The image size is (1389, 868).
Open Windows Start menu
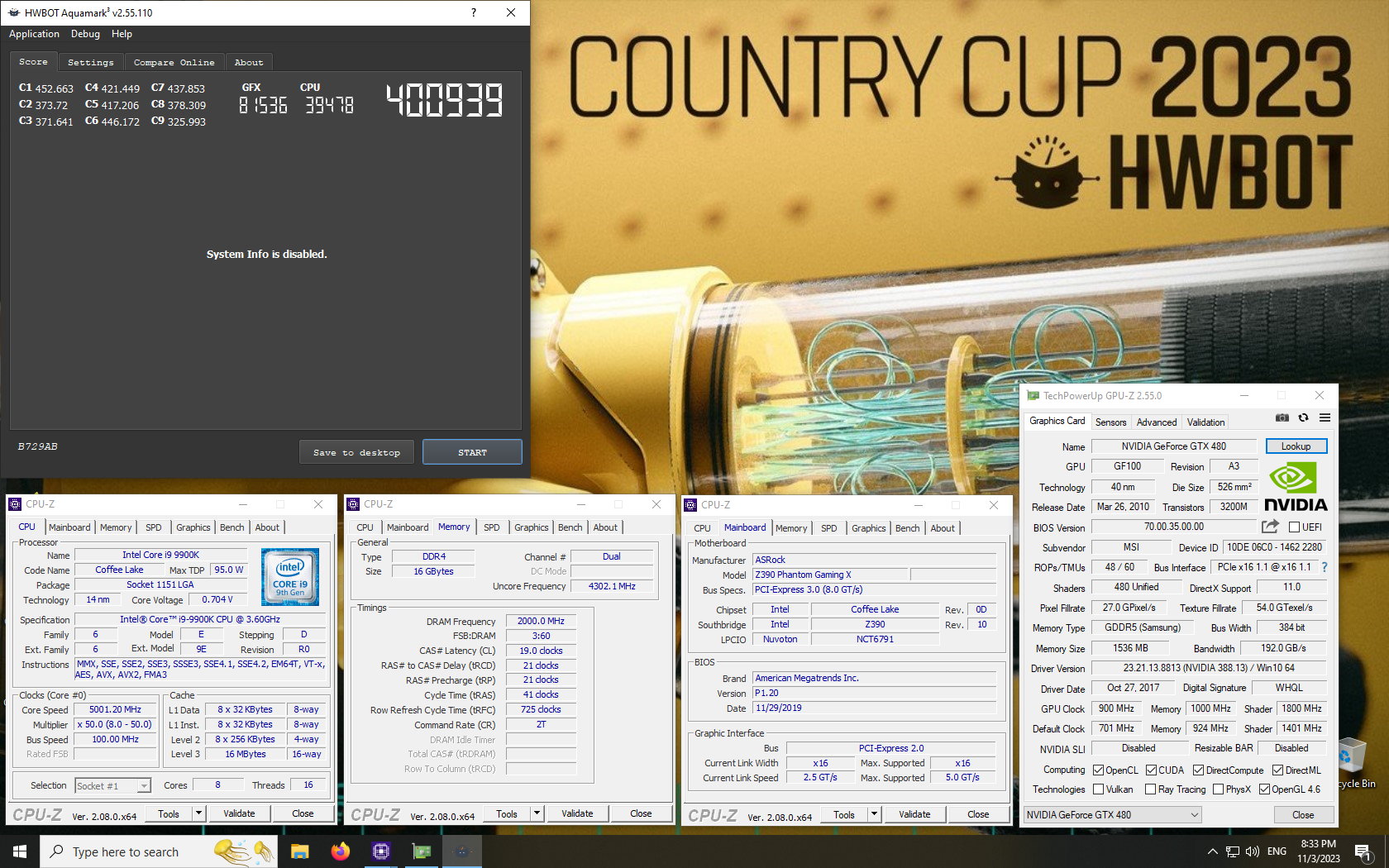tap(20, 851)
